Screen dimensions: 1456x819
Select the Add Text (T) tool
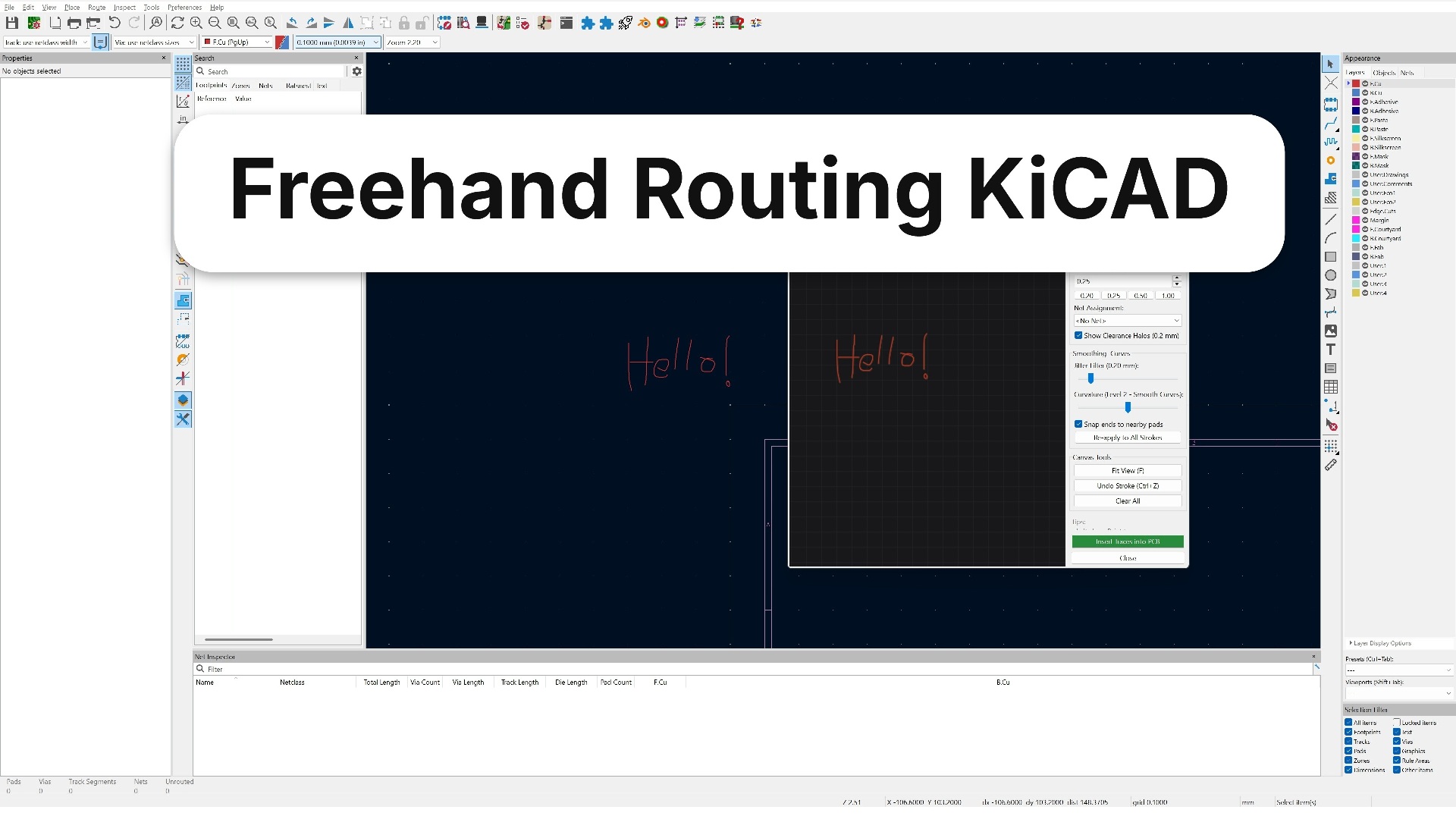[x=1331, y=350]
